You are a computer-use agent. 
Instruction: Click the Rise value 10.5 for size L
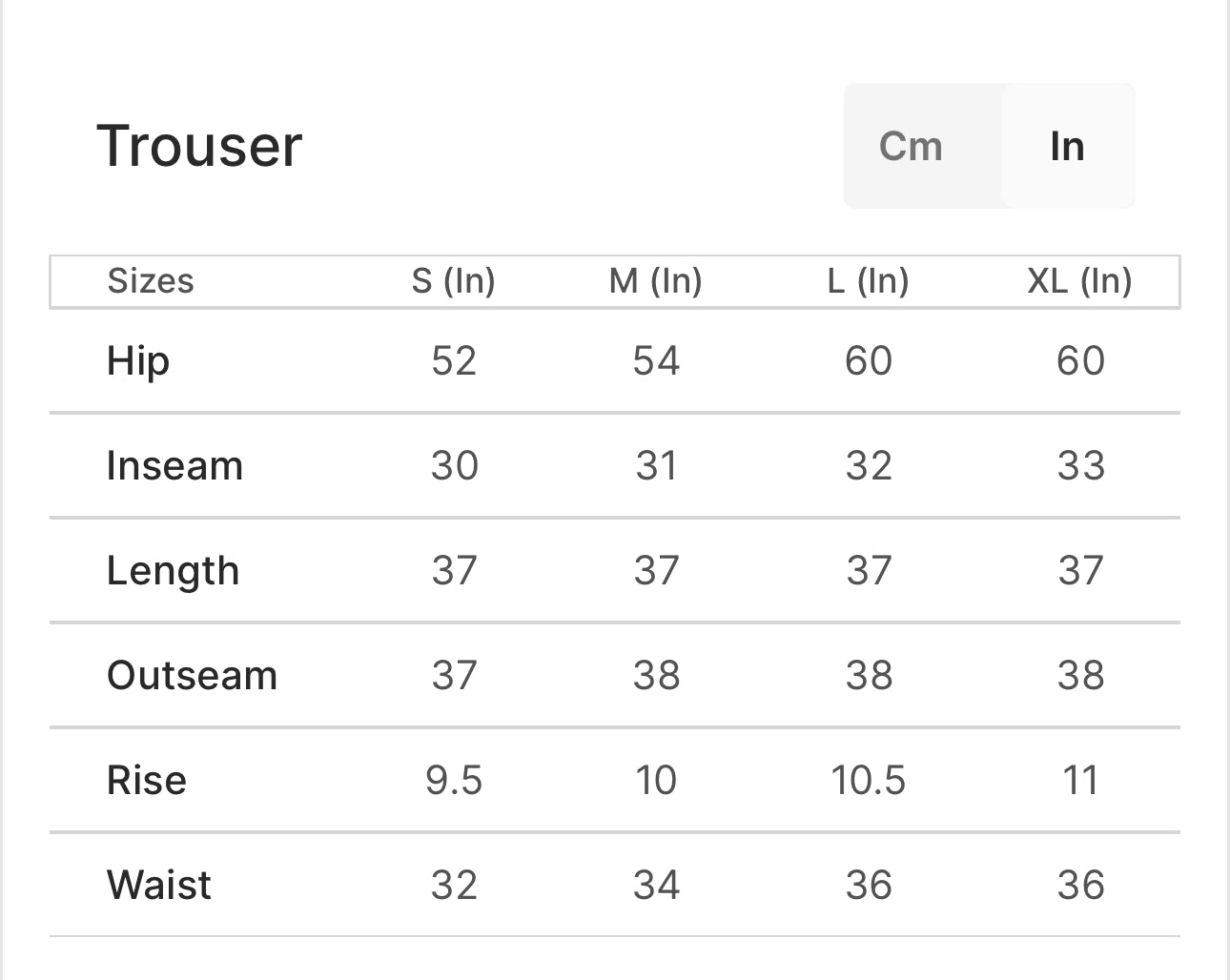(x=869, y=781)
